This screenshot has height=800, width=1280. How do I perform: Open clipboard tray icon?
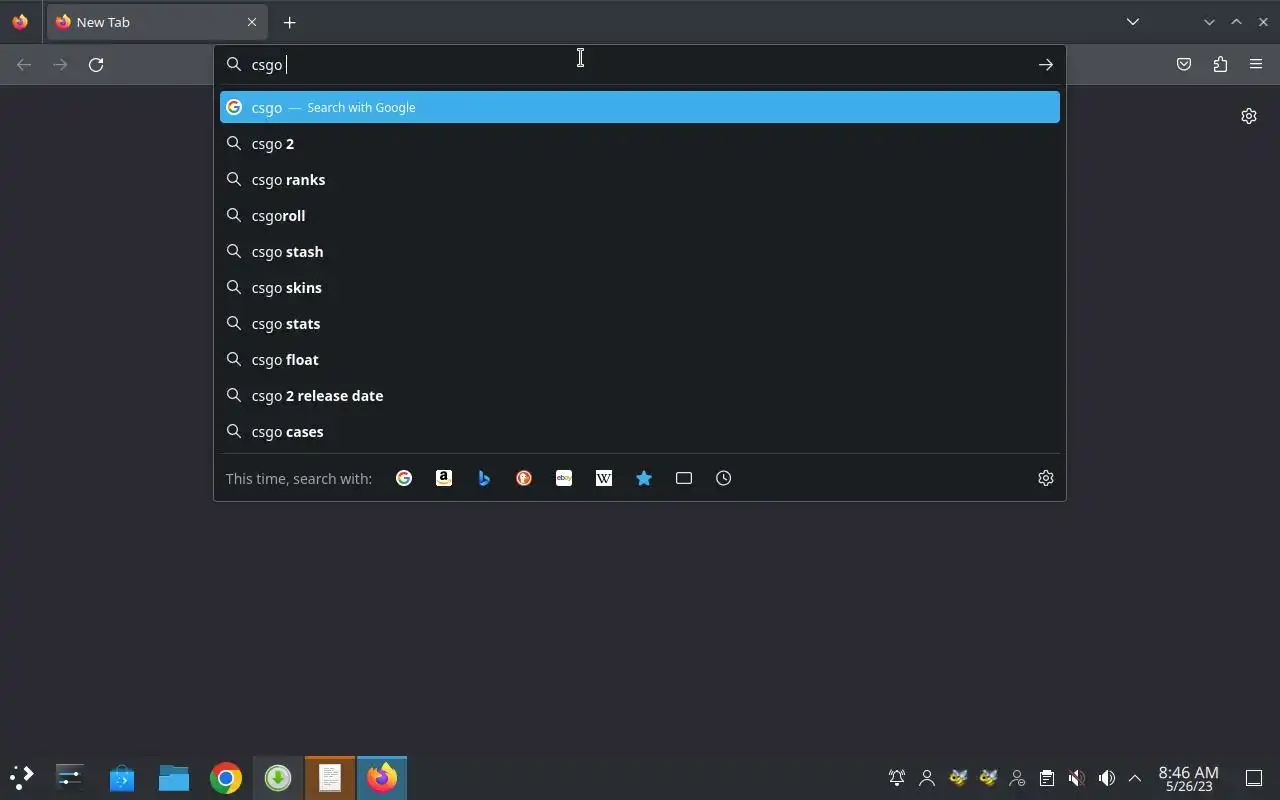coord(1047,777)
